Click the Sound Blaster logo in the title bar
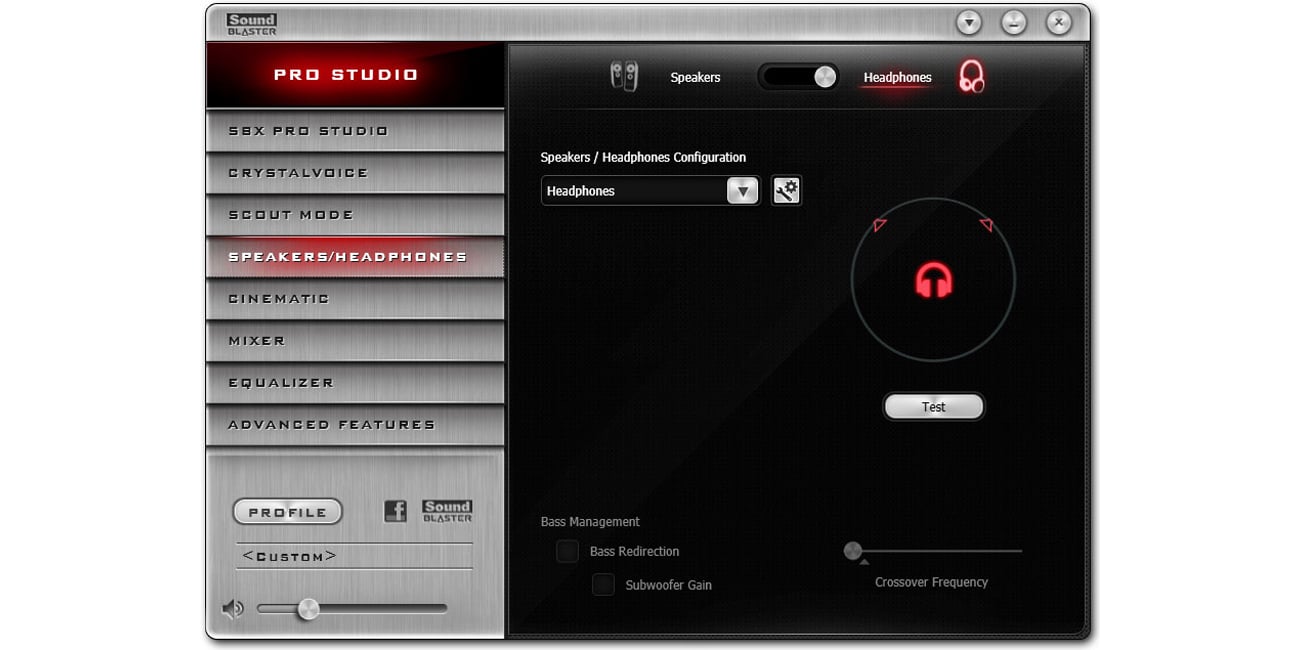Image resolution: width=1300 pixels, height=650 pixels. click(x=251, y=23)
